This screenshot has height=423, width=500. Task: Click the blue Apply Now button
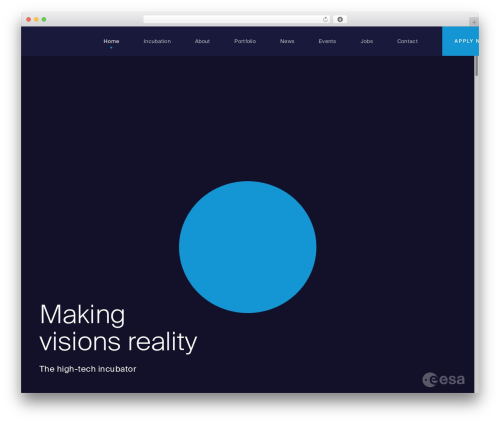click(x=460, y=41)
